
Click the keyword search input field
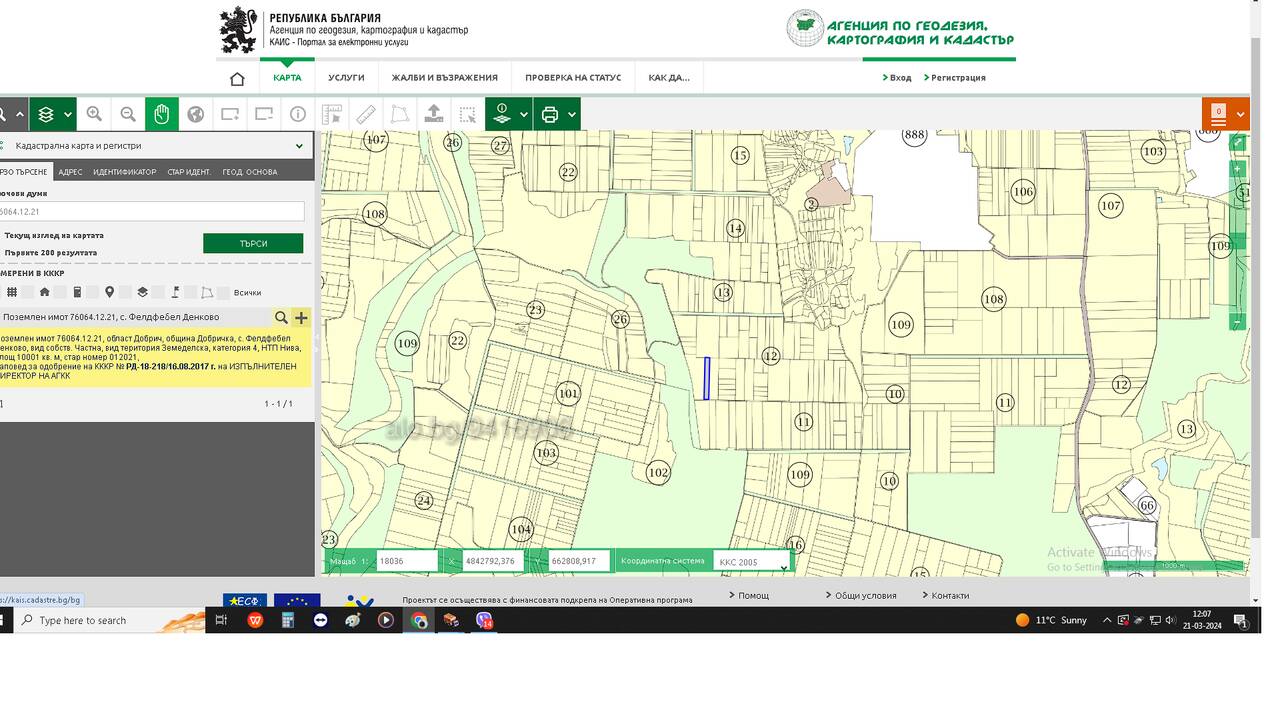[152, 211]
